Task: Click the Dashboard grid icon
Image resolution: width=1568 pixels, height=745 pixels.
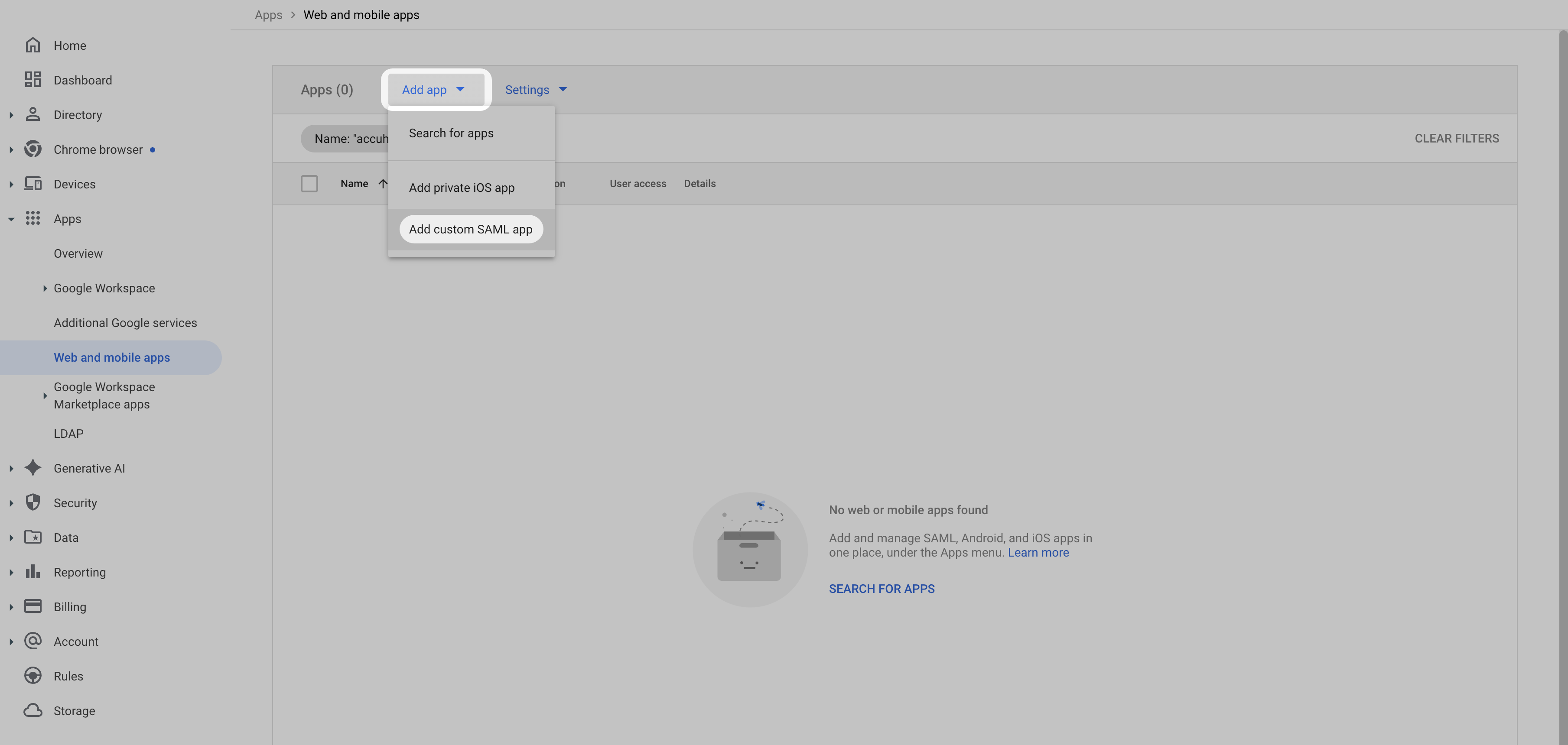Action: (33, 80)
